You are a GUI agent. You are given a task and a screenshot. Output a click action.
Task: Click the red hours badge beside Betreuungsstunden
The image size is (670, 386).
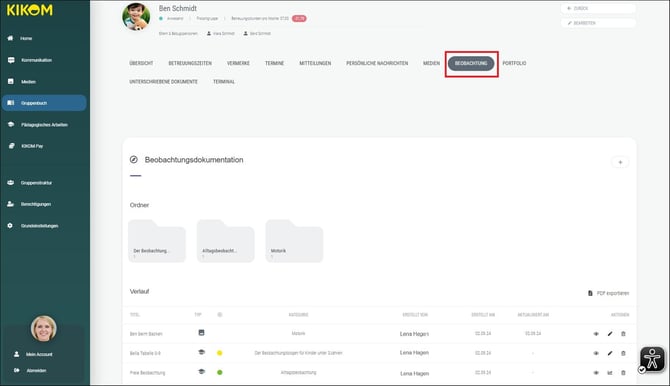coord(299,18)
